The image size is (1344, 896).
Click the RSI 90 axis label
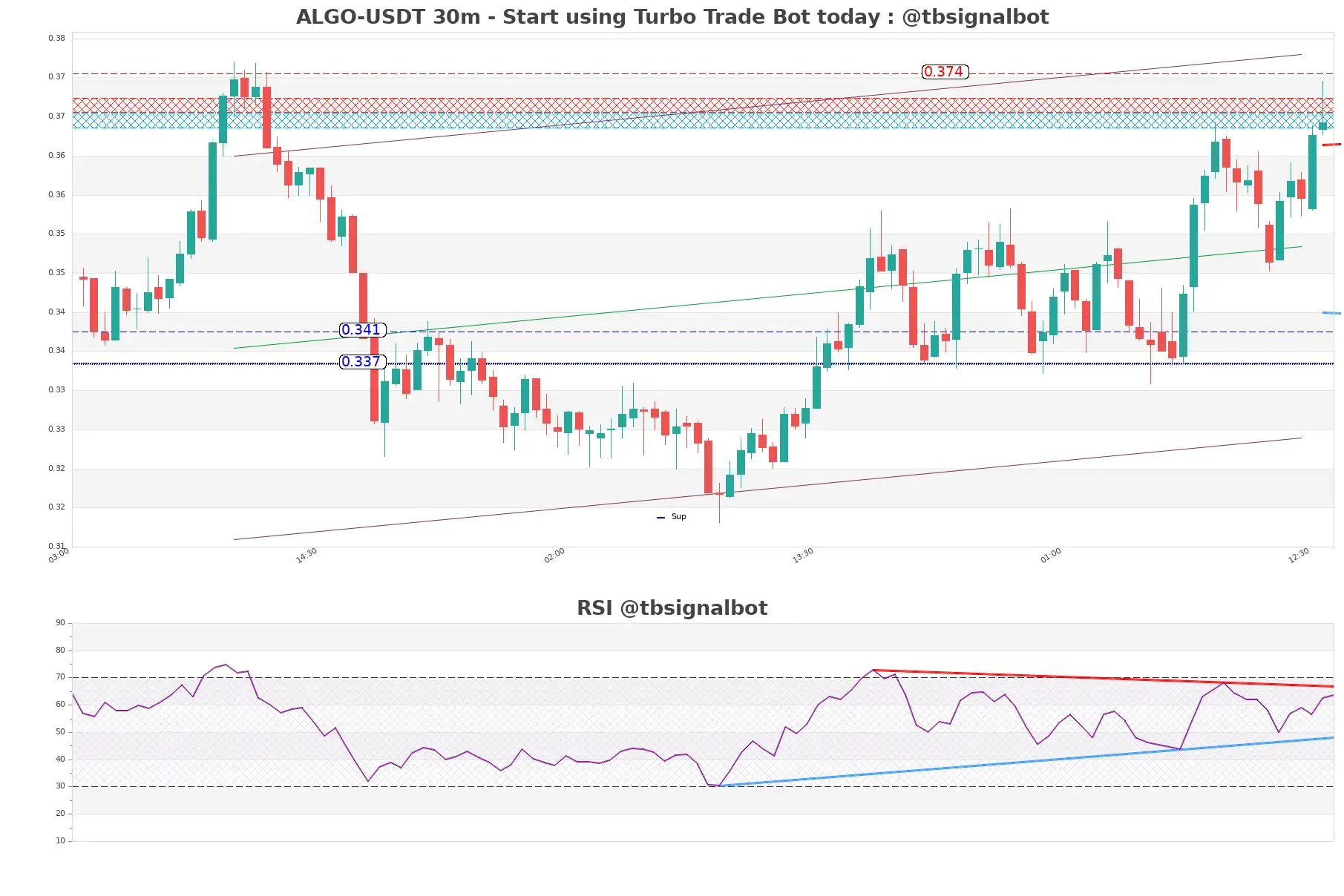[x=60, y=623]
